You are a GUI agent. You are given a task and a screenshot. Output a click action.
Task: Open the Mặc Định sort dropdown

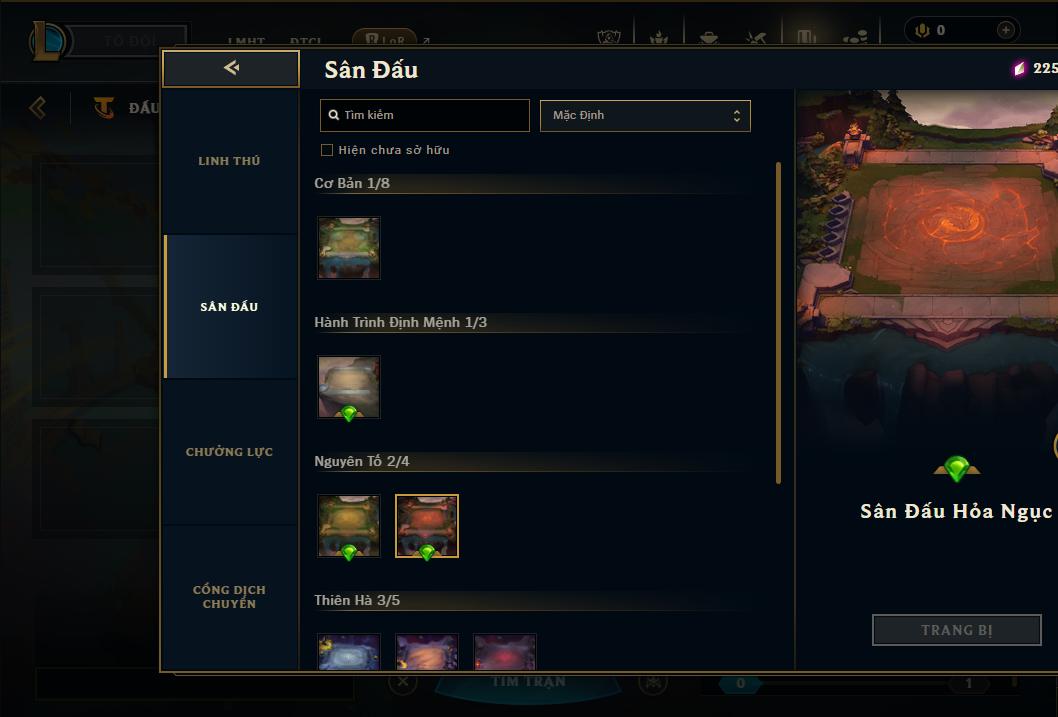[x=645, y=115]
